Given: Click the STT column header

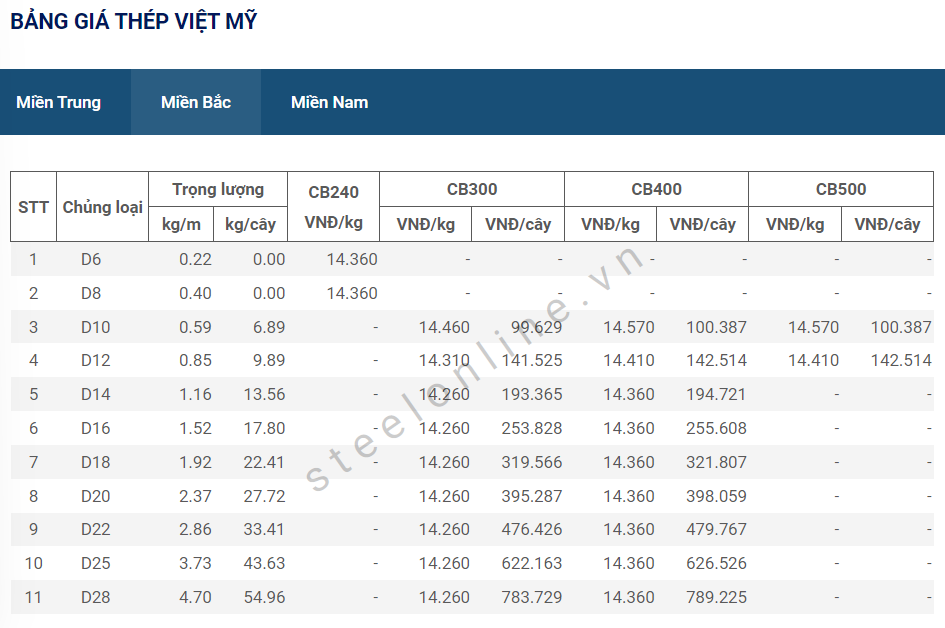Looking at the screenshot, I should tap(33, 207).
